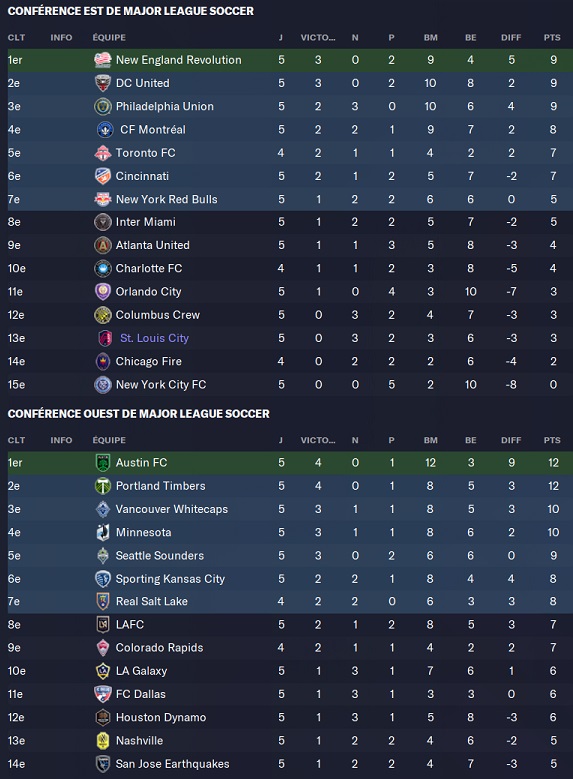This screenshot has height=779, width=573.
Task: Open Philadelphia Union team page
Action: (164, 106)
